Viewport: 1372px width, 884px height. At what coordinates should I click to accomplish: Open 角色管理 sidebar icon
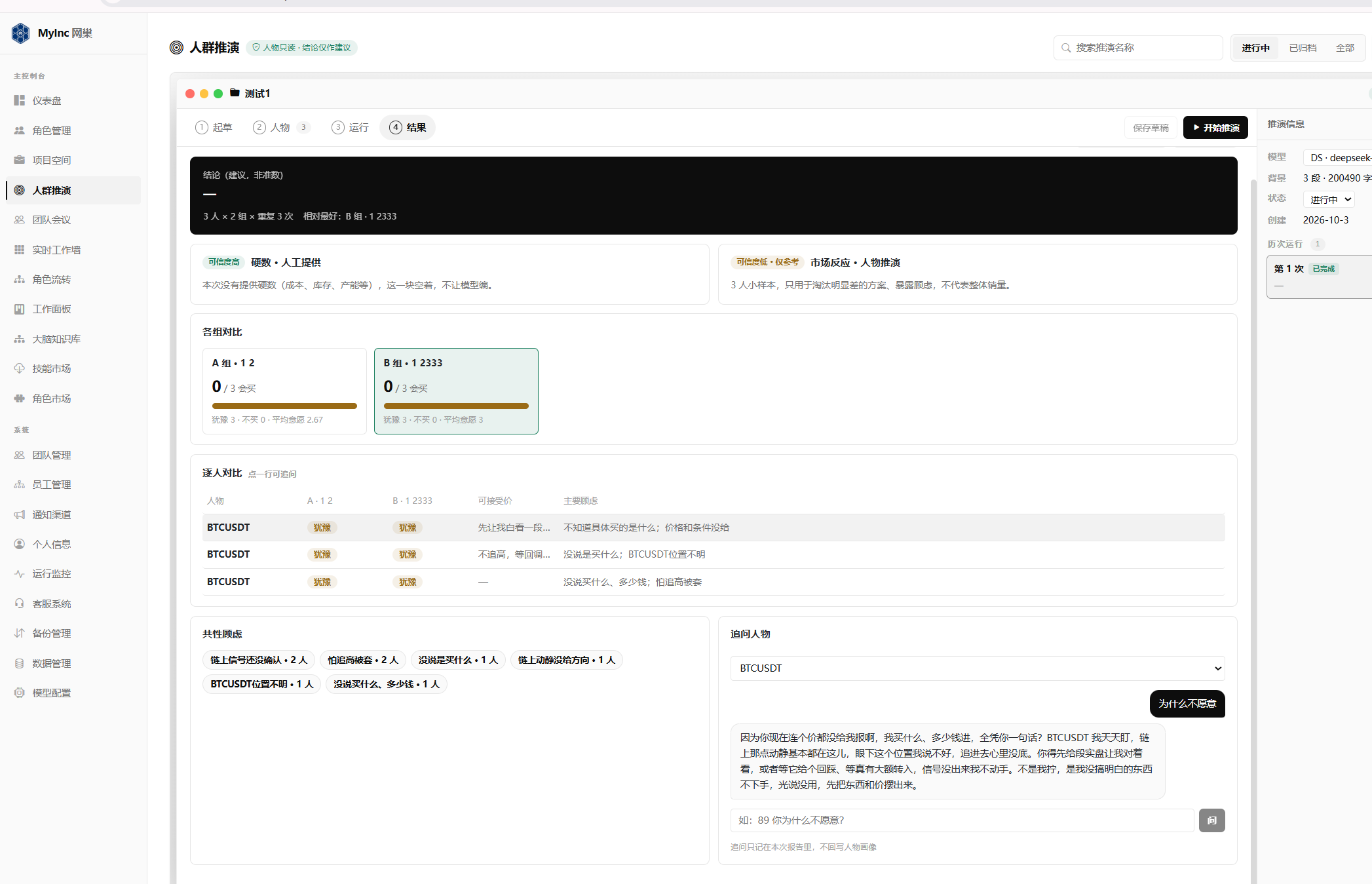(x=20, y=130)
